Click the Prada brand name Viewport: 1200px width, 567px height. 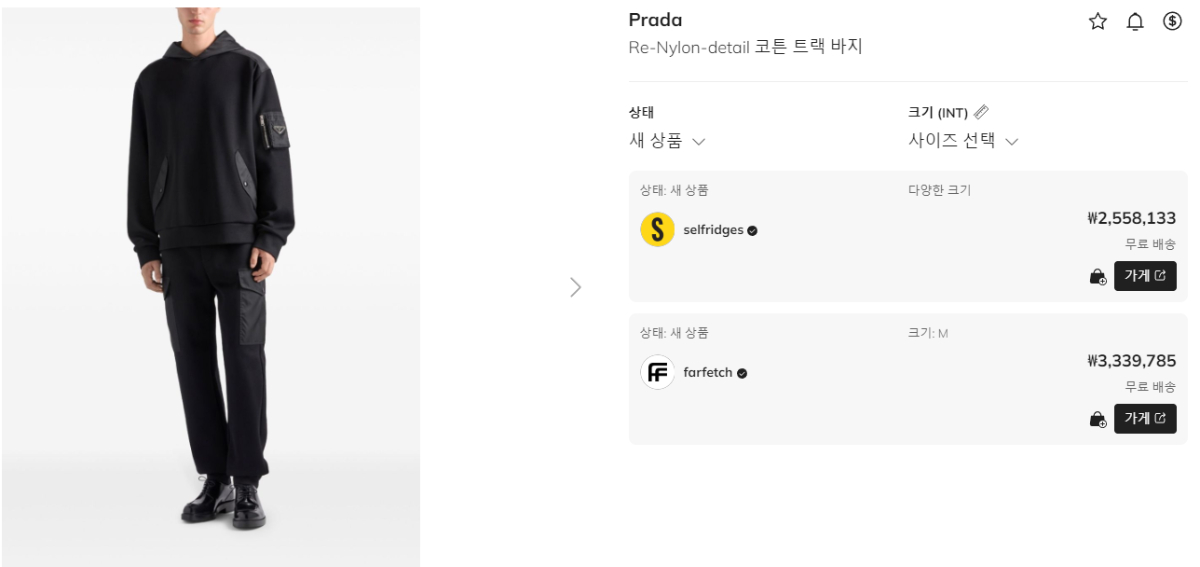(655, 20)
